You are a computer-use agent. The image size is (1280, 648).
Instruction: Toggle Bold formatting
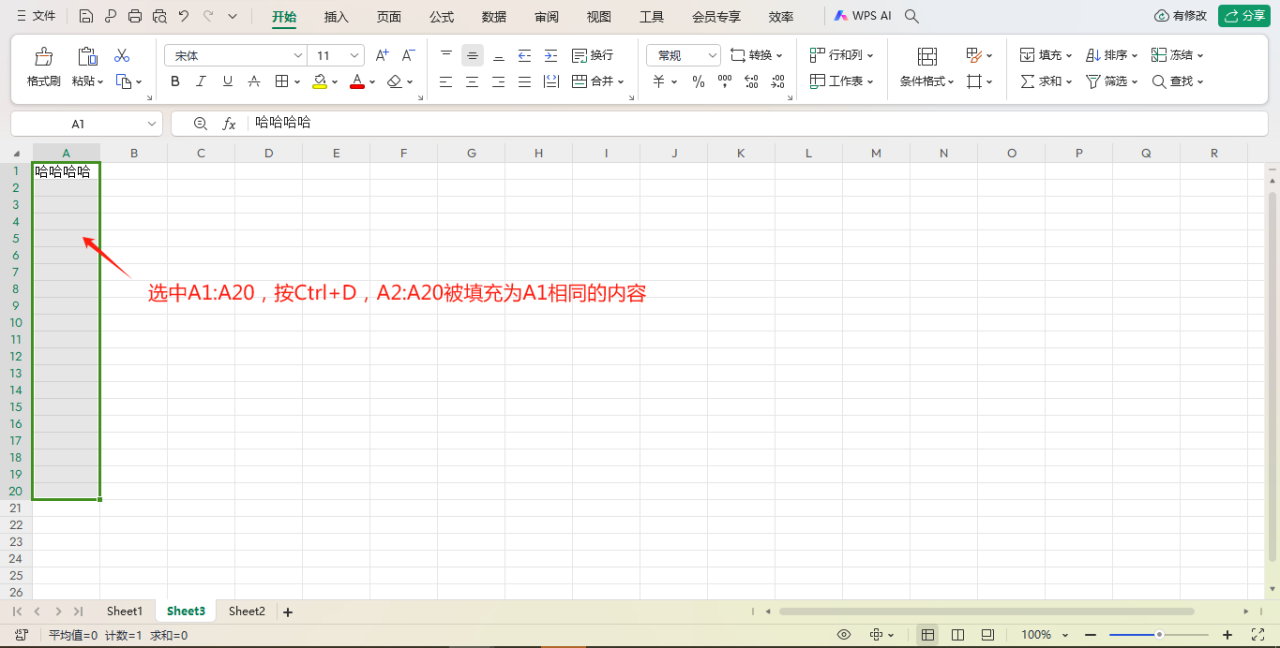tap(175, 81)
